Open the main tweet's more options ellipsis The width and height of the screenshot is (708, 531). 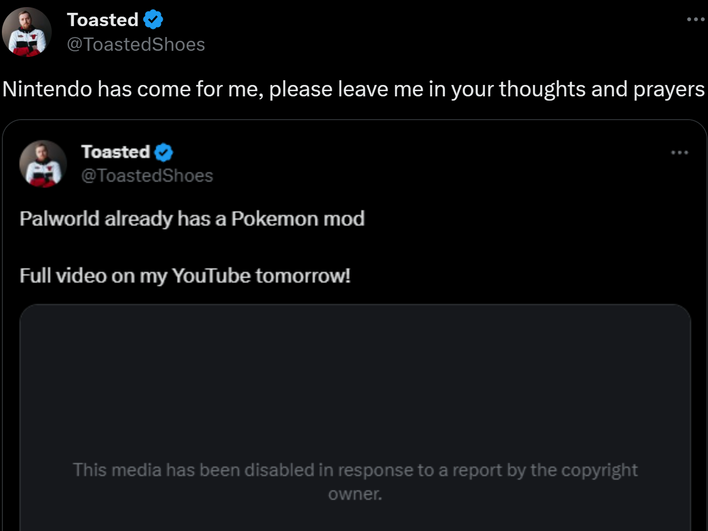[696, 20]
